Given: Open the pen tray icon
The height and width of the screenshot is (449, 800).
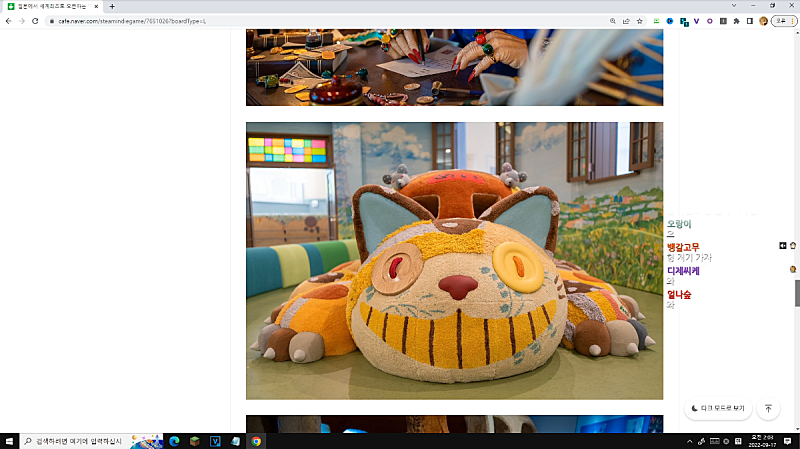Looking at the screenshot, I should point(702,441).
